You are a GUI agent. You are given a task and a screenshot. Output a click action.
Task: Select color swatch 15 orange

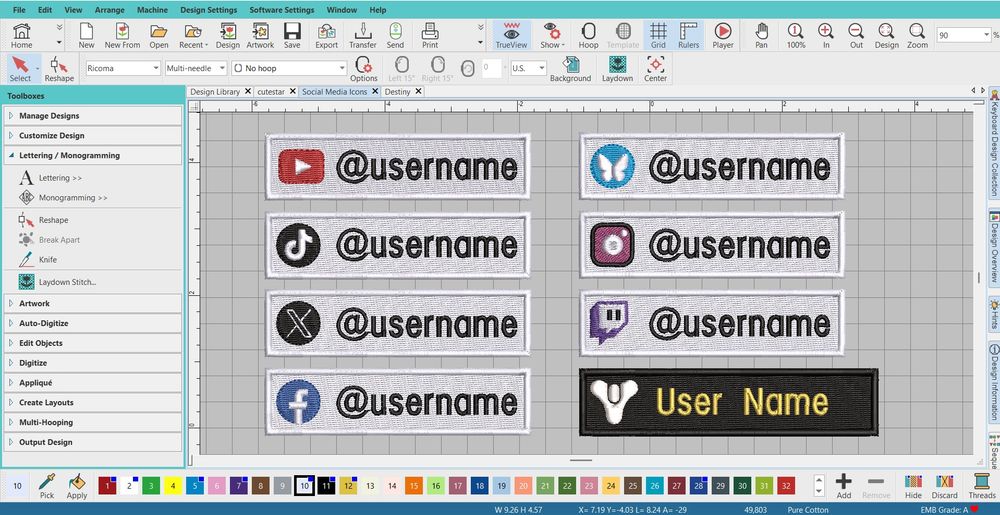414,486
